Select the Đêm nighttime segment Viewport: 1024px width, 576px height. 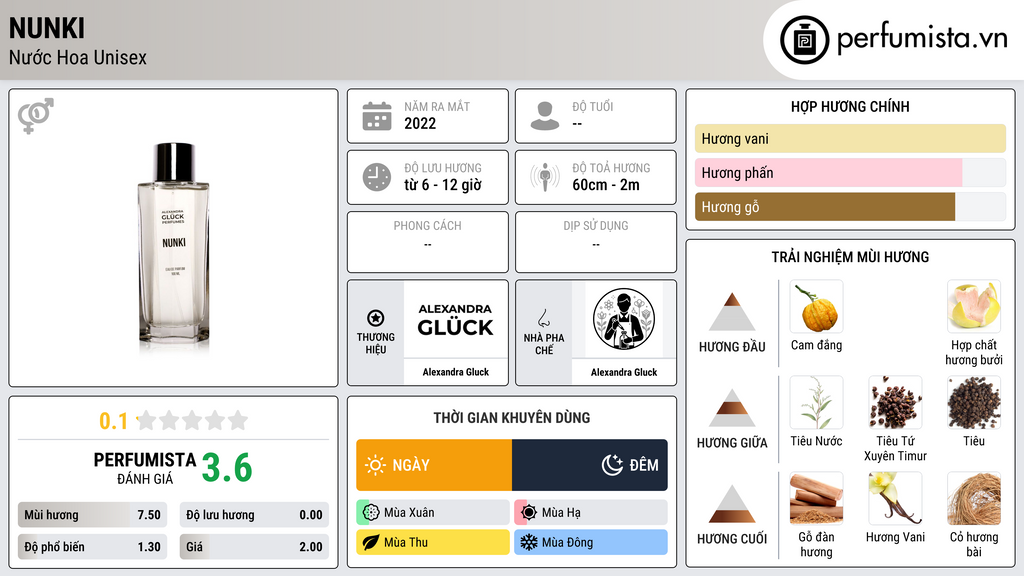tap(590, 465)
